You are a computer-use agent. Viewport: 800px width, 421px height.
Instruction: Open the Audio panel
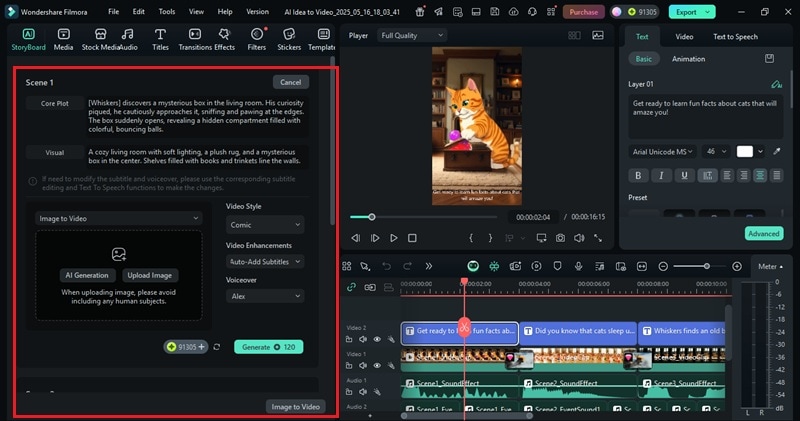click(128, 39)
